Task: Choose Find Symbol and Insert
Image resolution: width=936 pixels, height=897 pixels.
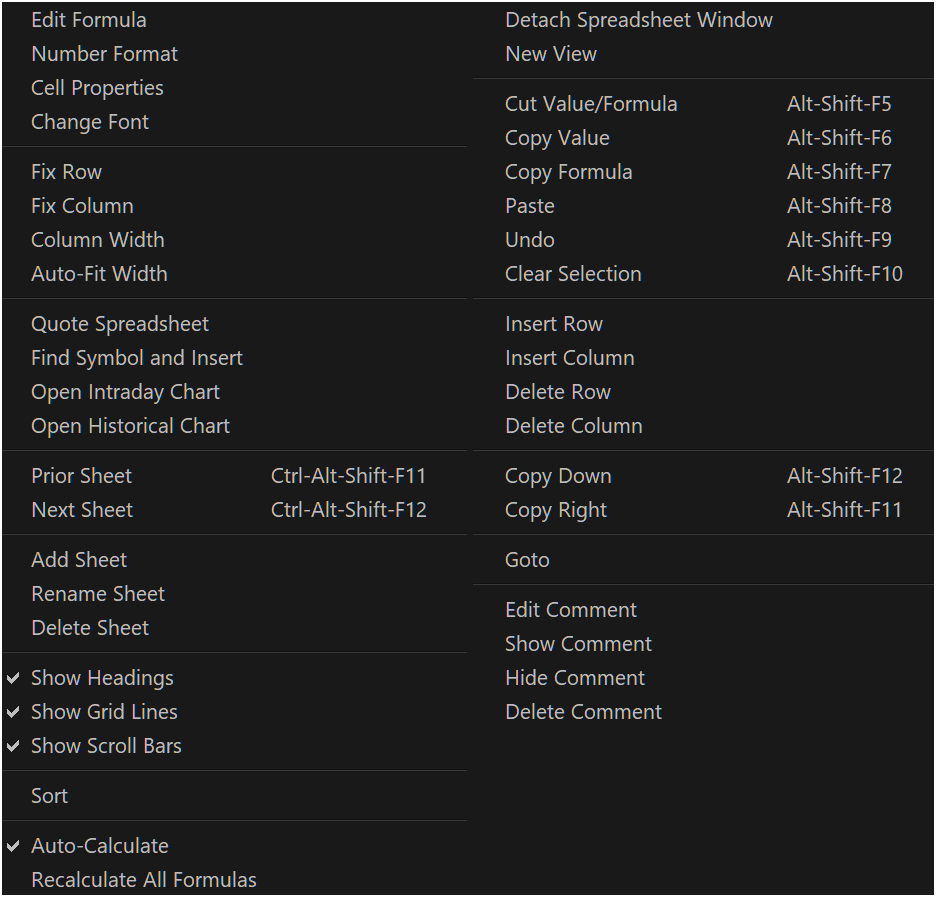Action: 137,358
